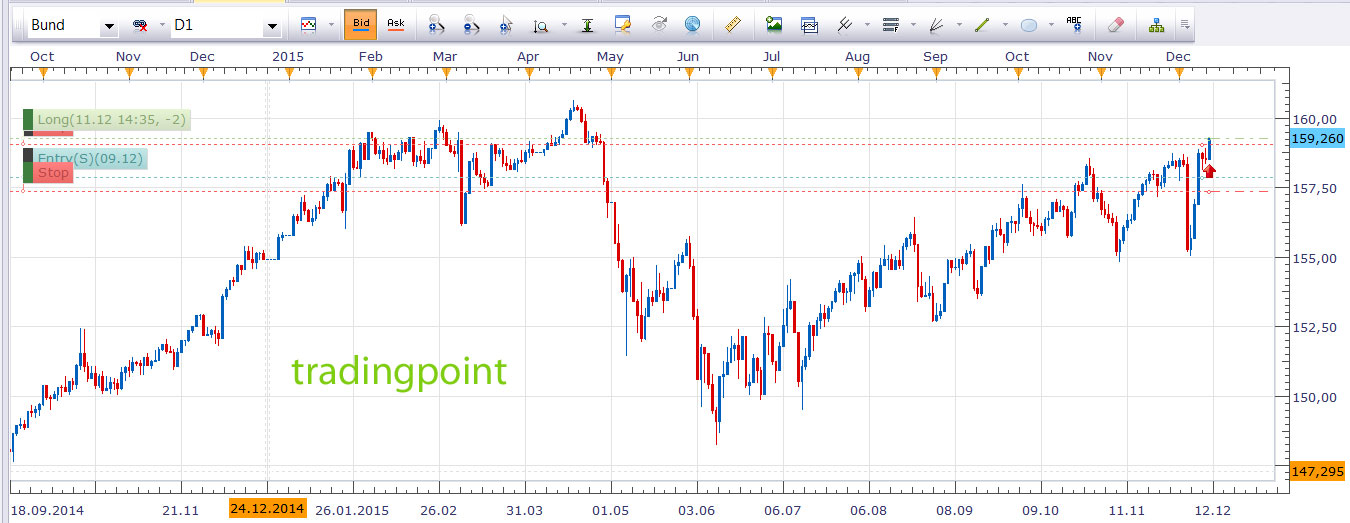Select the ellipse shape tool
The image size is (1350, 523).
1028,25
